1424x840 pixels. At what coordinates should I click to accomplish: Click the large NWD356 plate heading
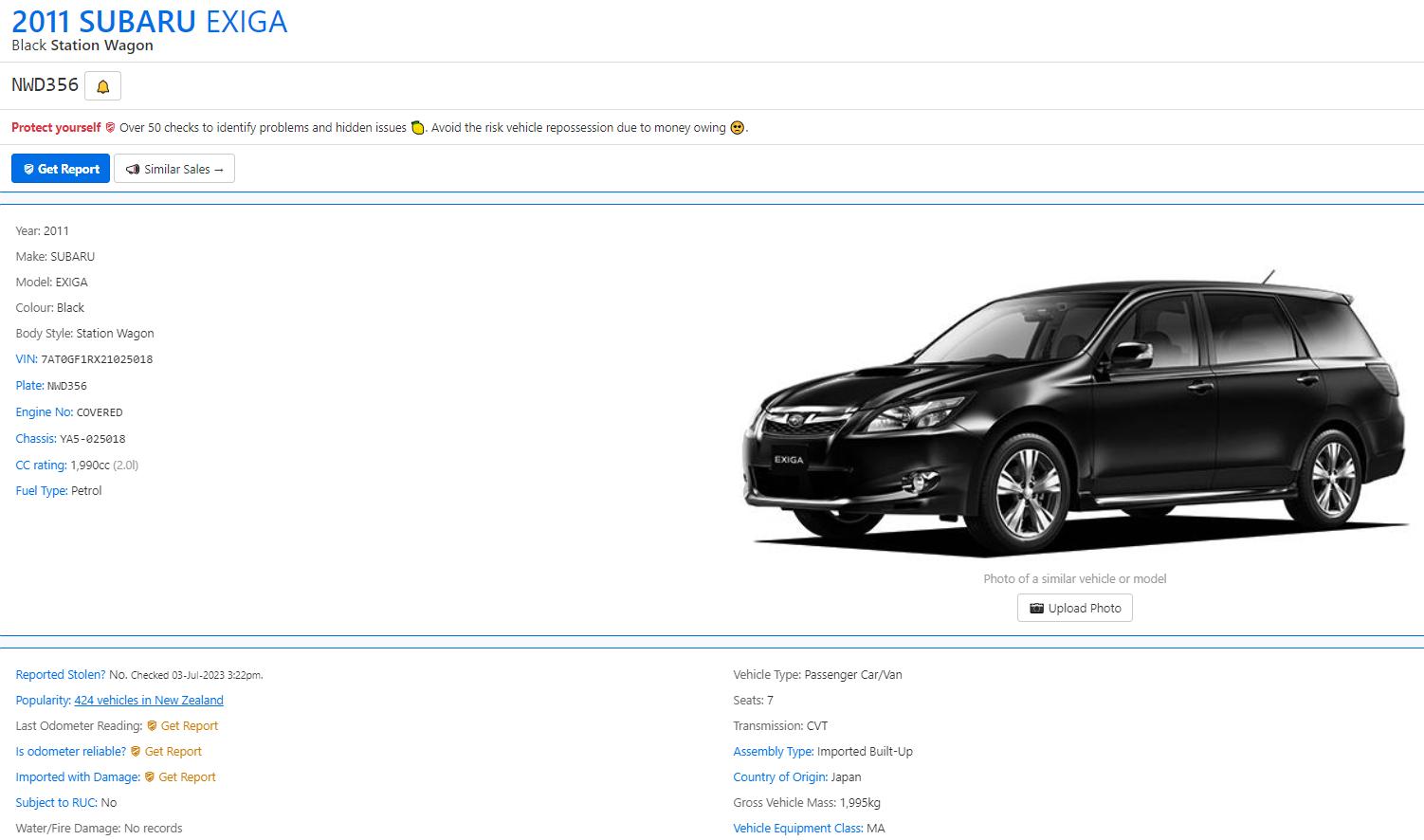(46, 84)
